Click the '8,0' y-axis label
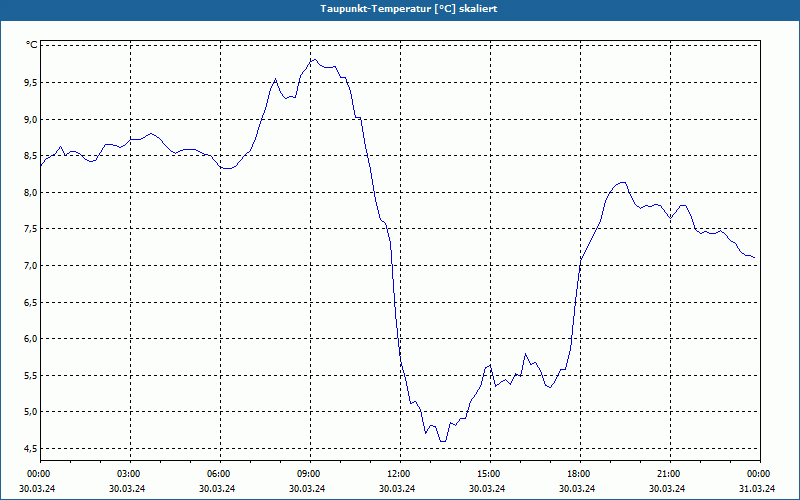The width and height of the screenshot is (800, 500). pyautogui.click(x=32, y=192)
